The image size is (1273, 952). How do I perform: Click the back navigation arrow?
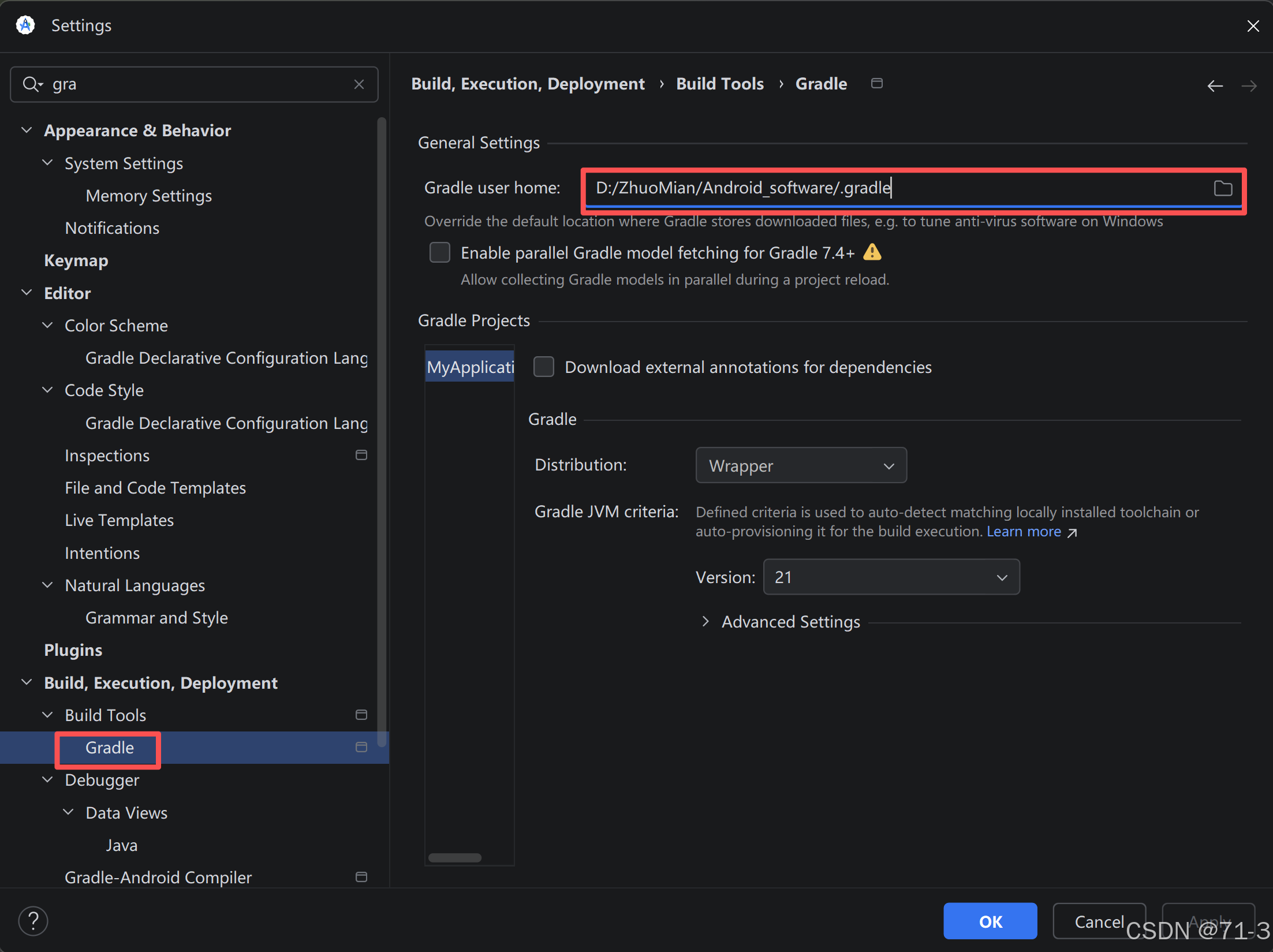coord(1215,86)
